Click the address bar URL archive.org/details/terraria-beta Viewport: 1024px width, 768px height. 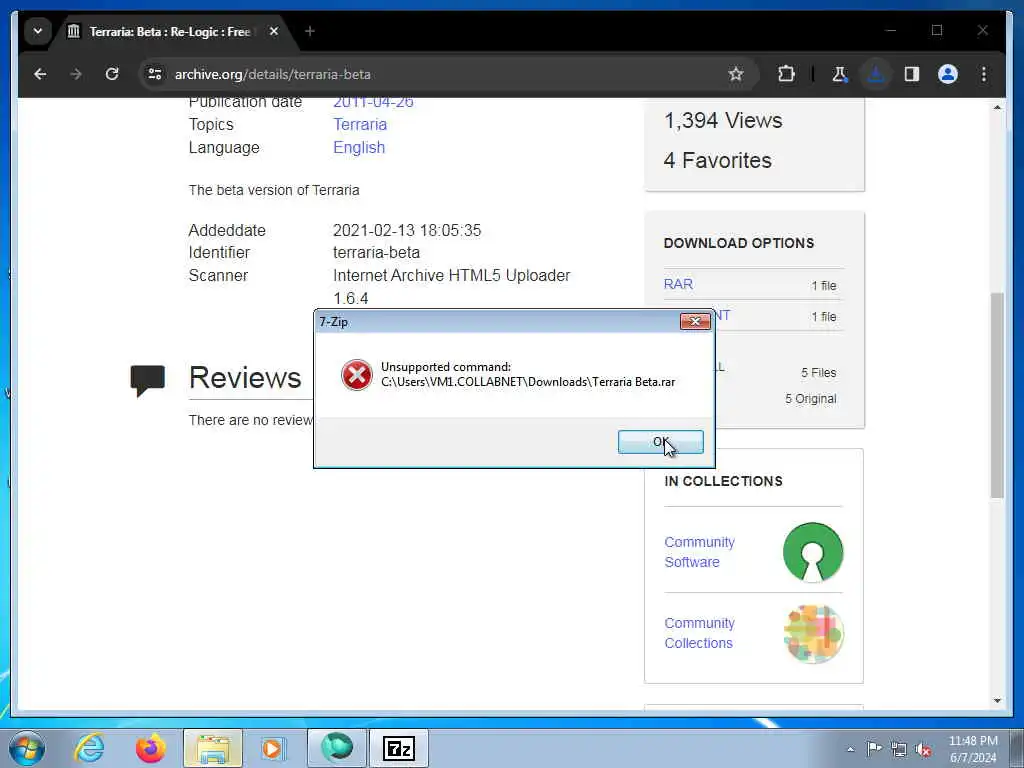tap(272, 74)
